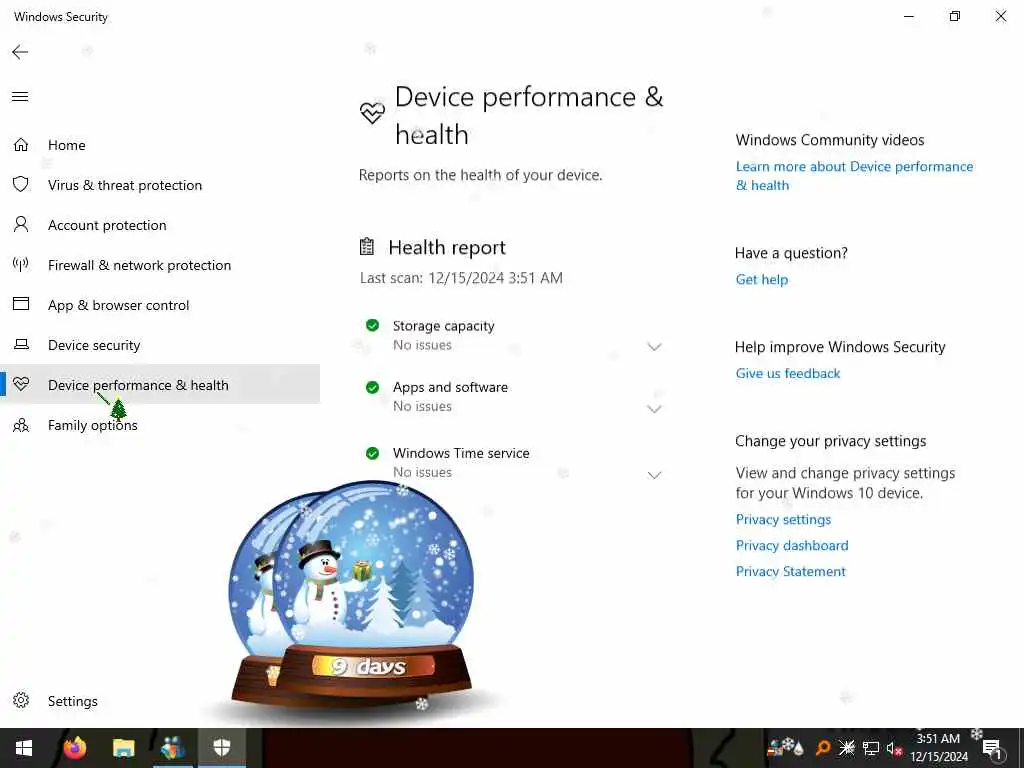Open Home in the sidebar
The image size is (1024, 768).
tap(160, 145)
